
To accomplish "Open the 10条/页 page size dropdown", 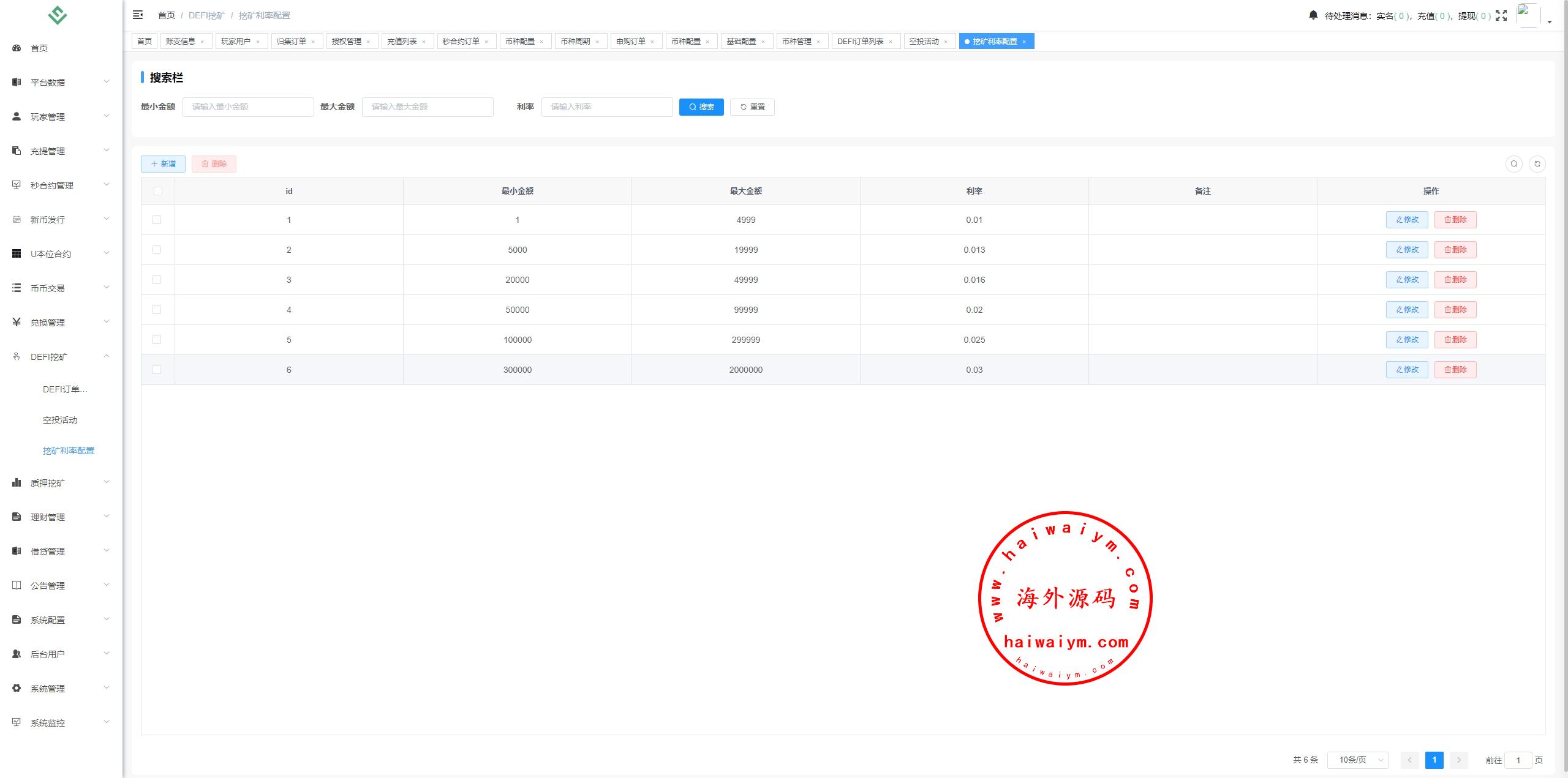I will pos(1357,760).
